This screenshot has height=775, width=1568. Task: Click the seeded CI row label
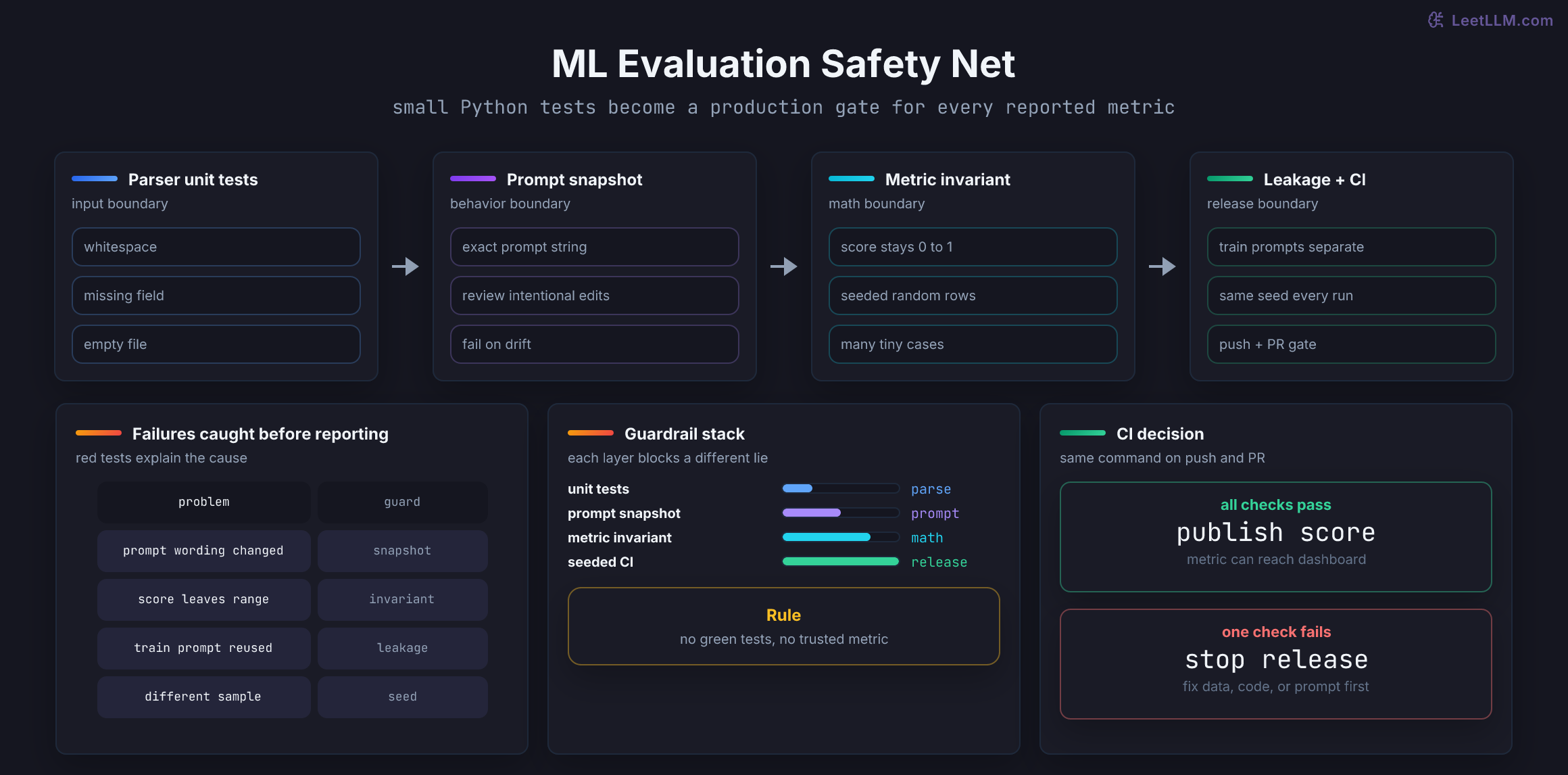coord(600,562)
